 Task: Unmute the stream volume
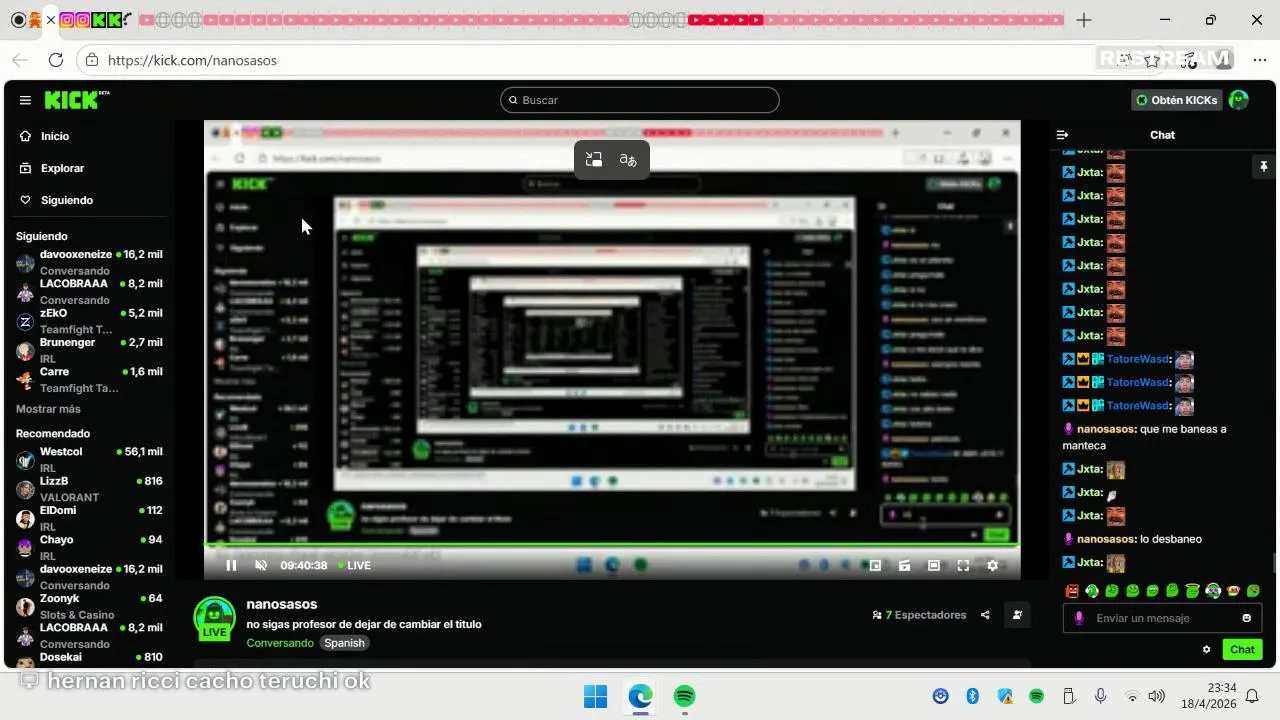click(x=261, y=565)
